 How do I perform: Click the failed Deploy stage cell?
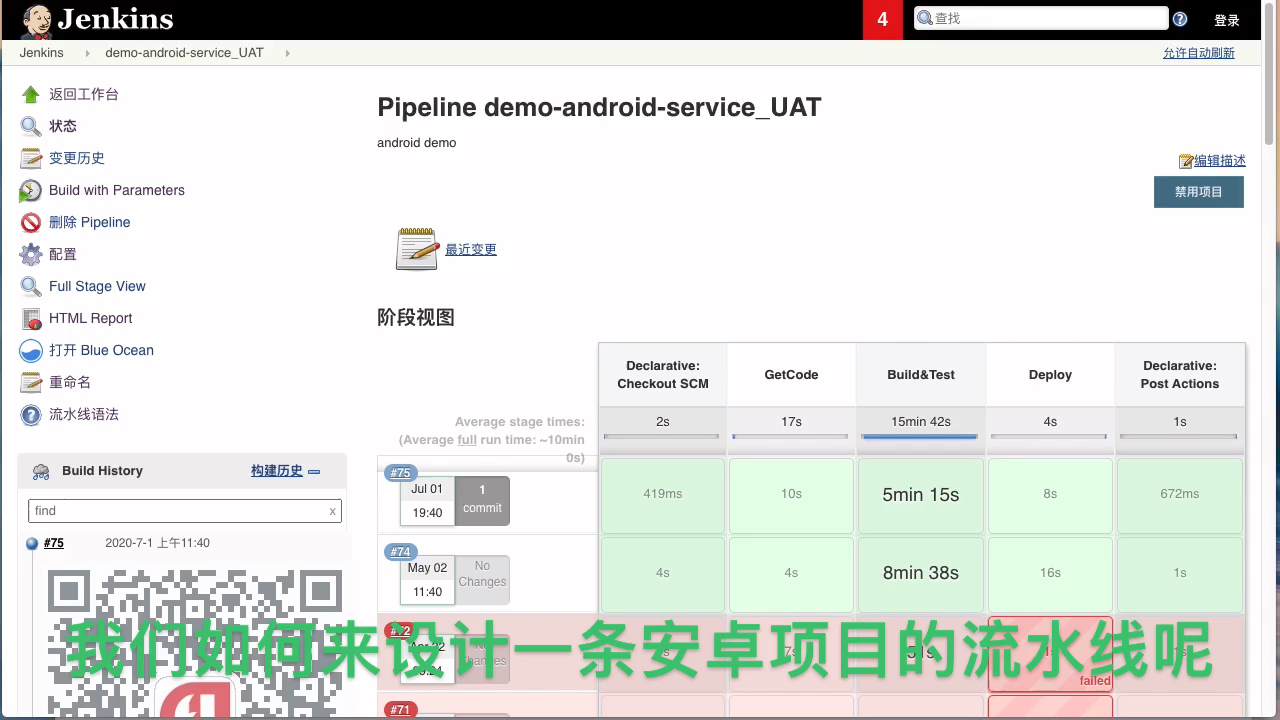tap(1050, 654)
